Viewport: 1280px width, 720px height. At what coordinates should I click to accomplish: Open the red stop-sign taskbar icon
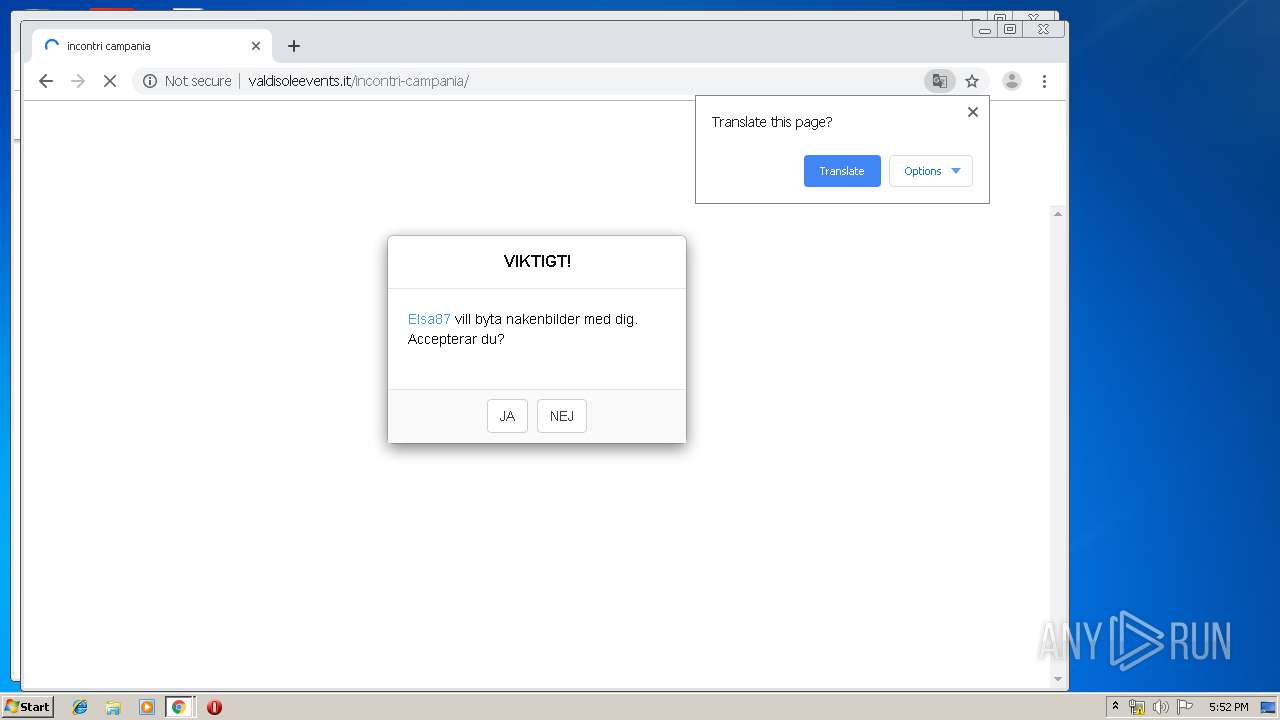tap(214, 707)
